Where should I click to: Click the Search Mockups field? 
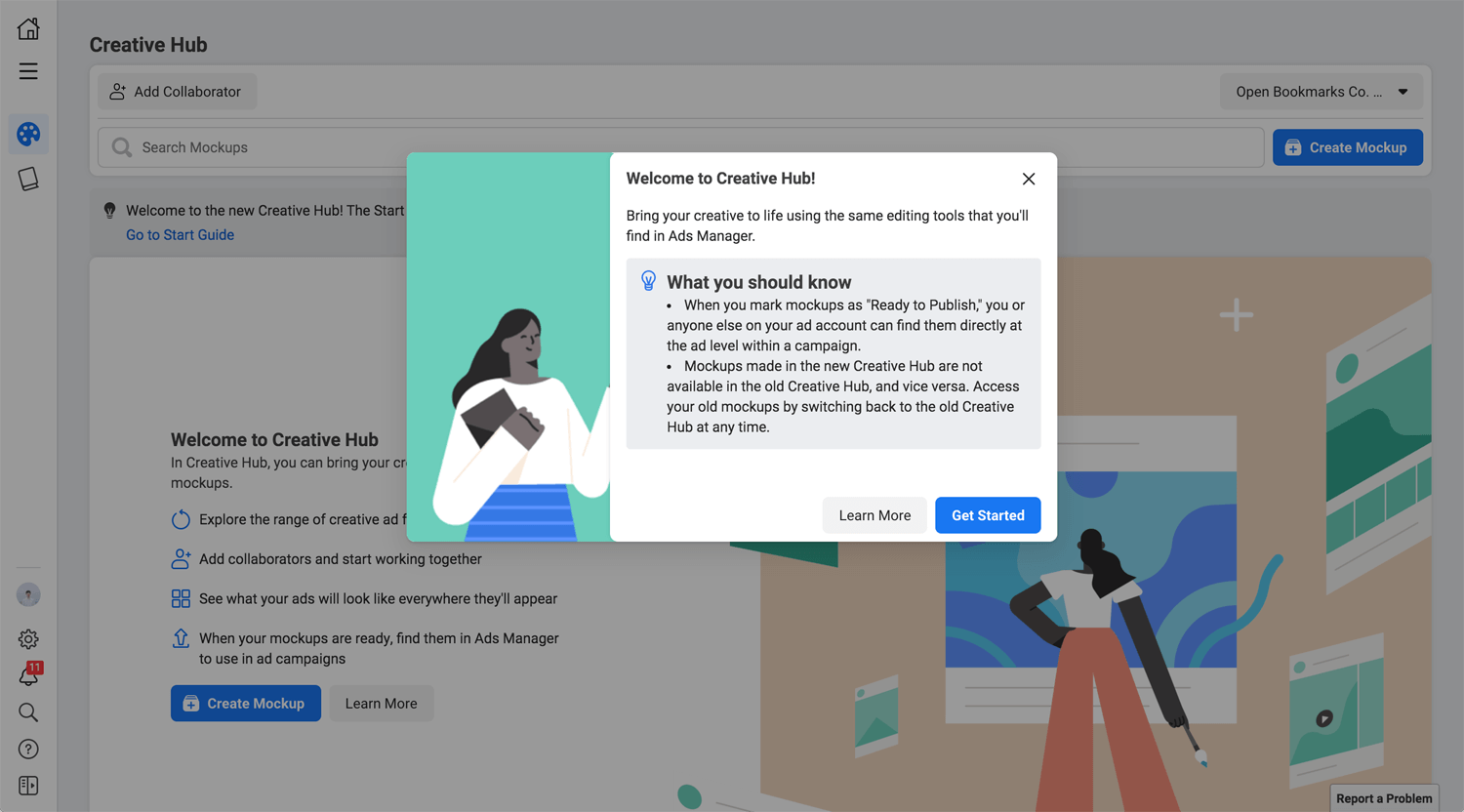(x=680, y=147)
